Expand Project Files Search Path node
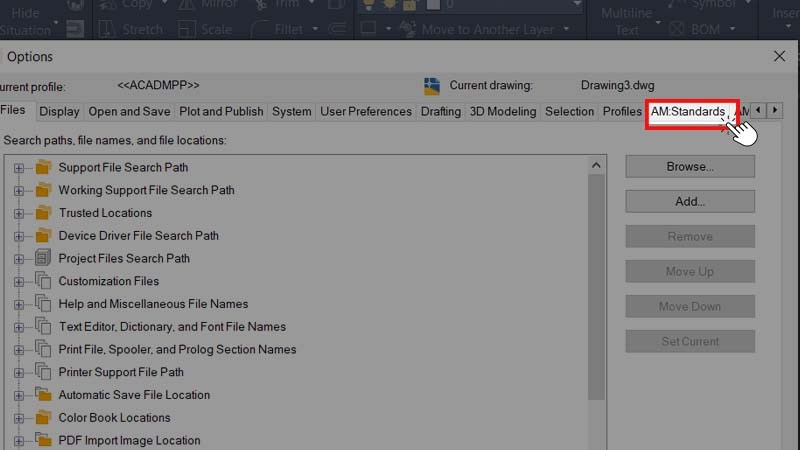 [19, 259]
